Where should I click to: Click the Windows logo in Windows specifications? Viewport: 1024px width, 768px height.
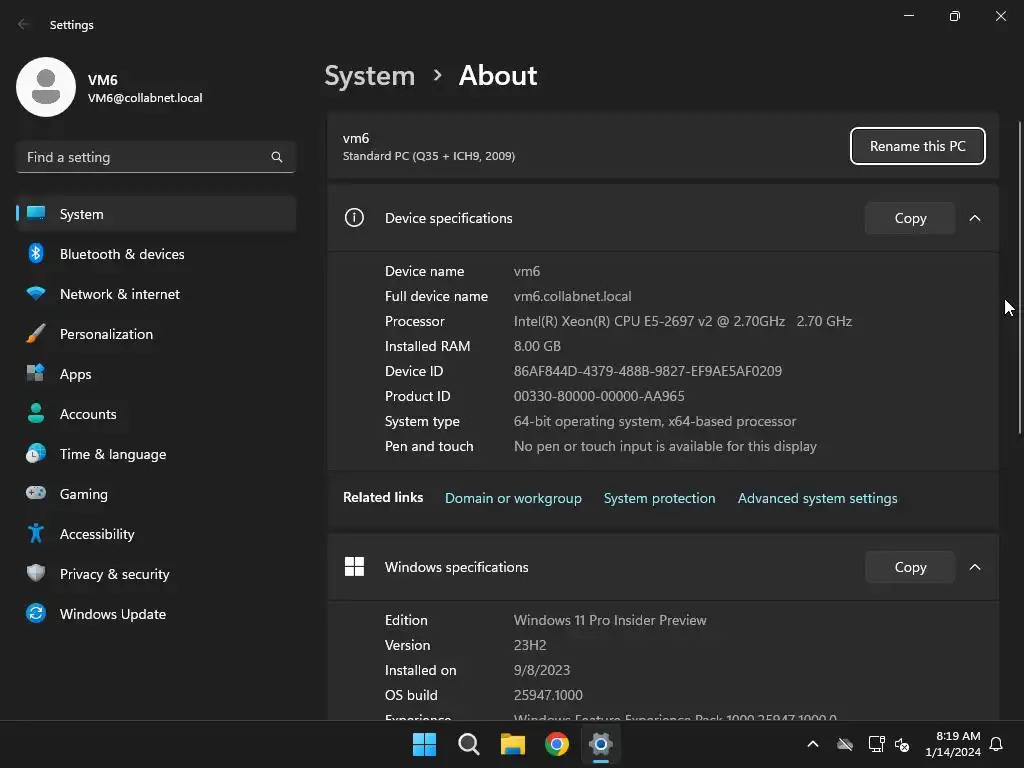pos(354,566)
